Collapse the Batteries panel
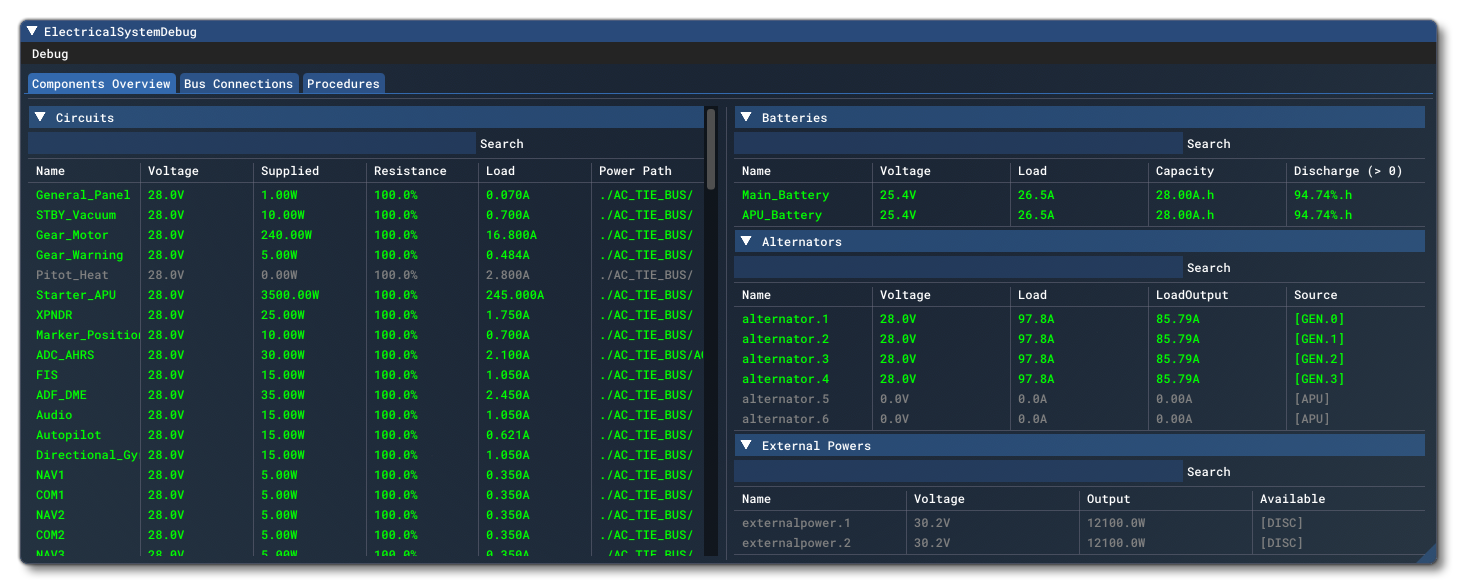This screenshot has height=584, width=1457. click(746, 117)
